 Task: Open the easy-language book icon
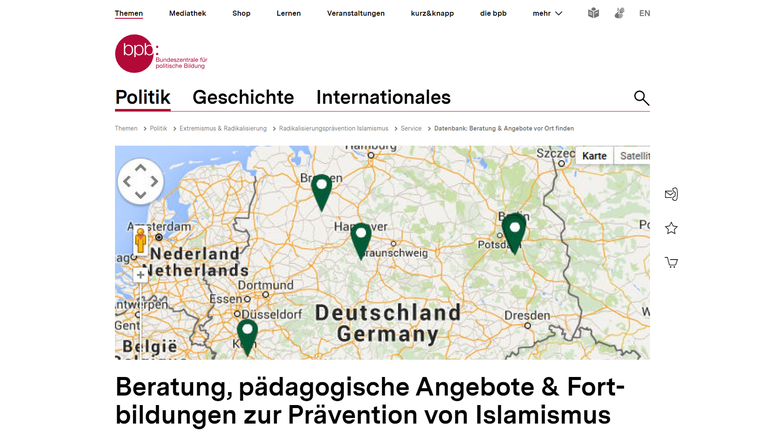593,13
